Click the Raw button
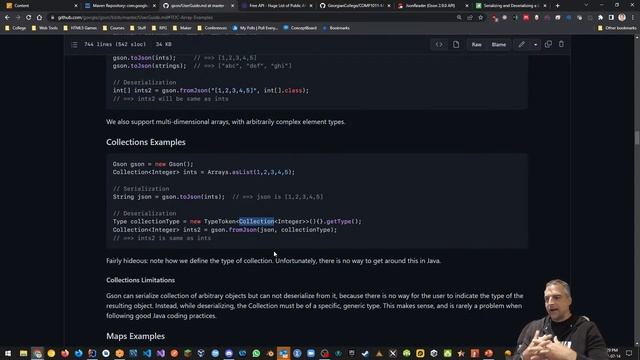The image size is (640, 360). (476, 44)
